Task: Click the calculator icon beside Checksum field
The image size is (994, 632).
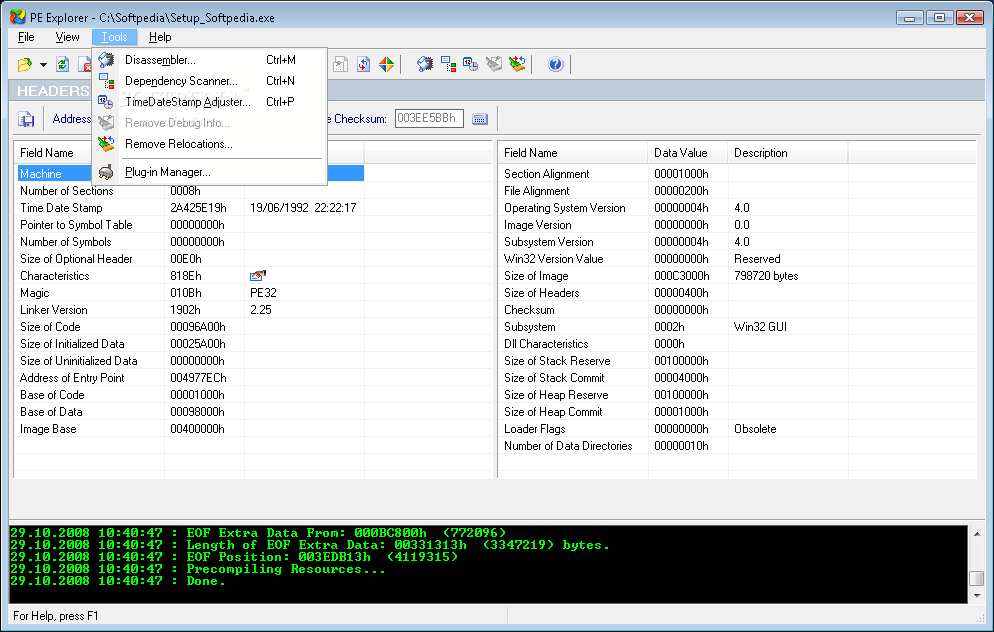Action: coord(480,119)
